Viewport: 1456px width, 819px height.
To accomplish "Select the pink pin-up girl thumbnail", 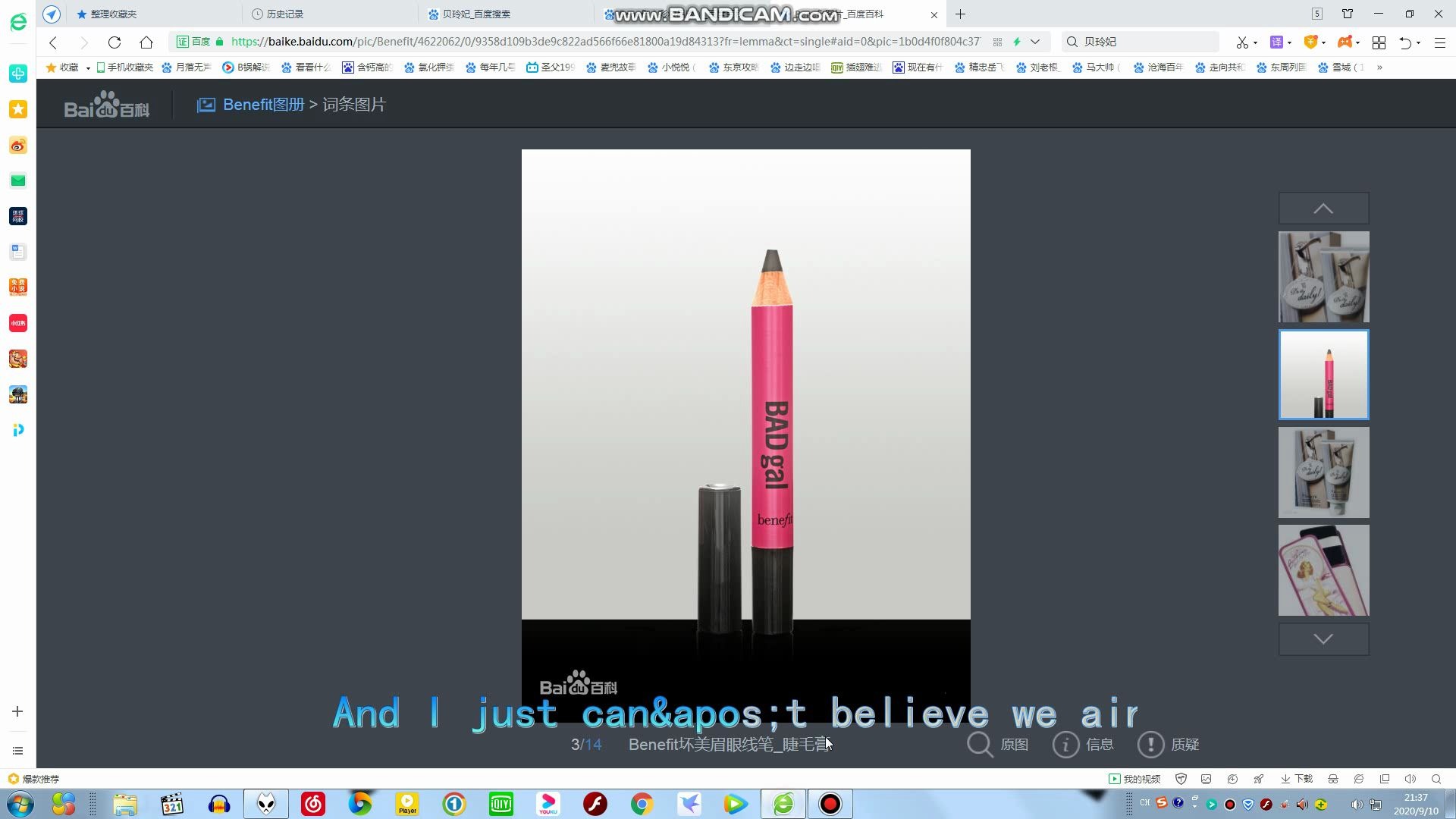I will (x=1323, y=570).
